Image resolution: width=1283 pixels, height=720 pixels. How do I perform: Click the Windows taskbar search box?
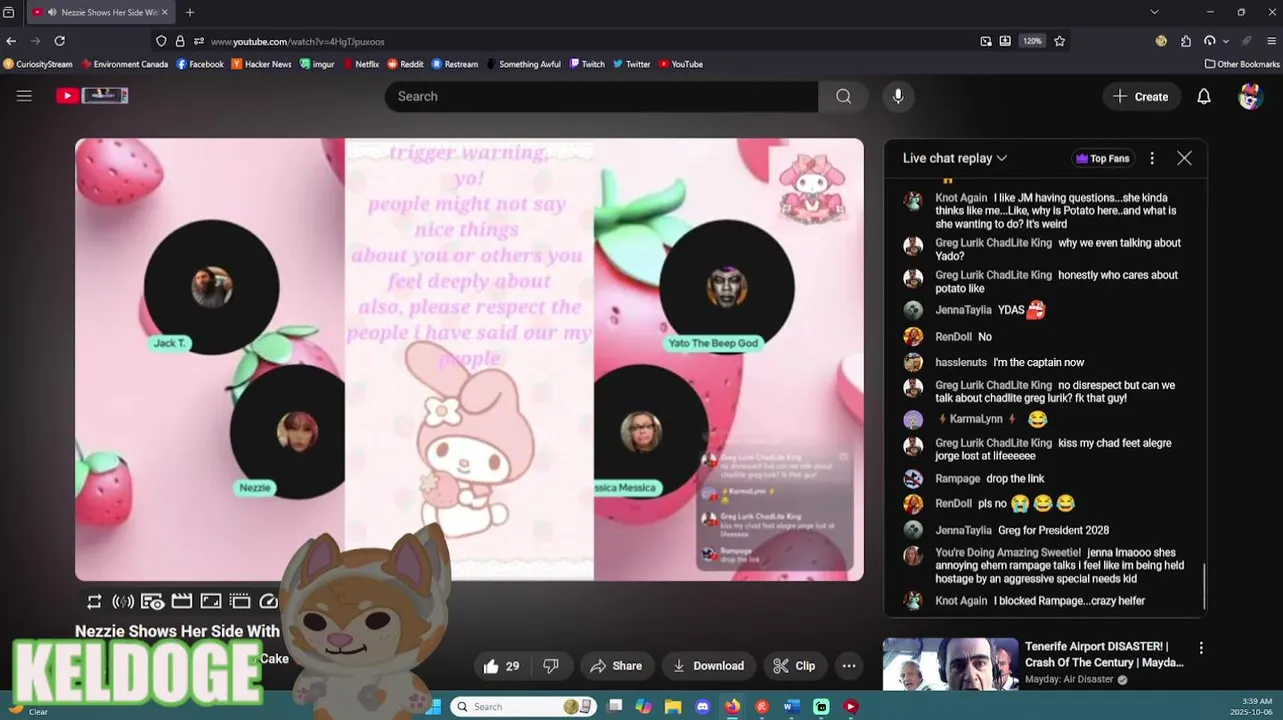(523, 706)
